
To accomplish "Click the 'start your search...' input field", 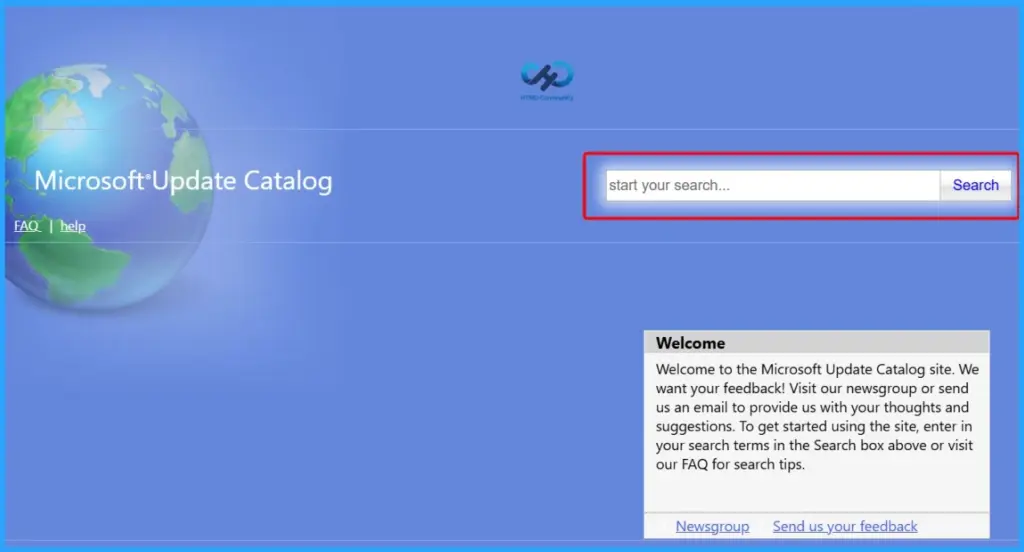I will [x=773, y=186].
